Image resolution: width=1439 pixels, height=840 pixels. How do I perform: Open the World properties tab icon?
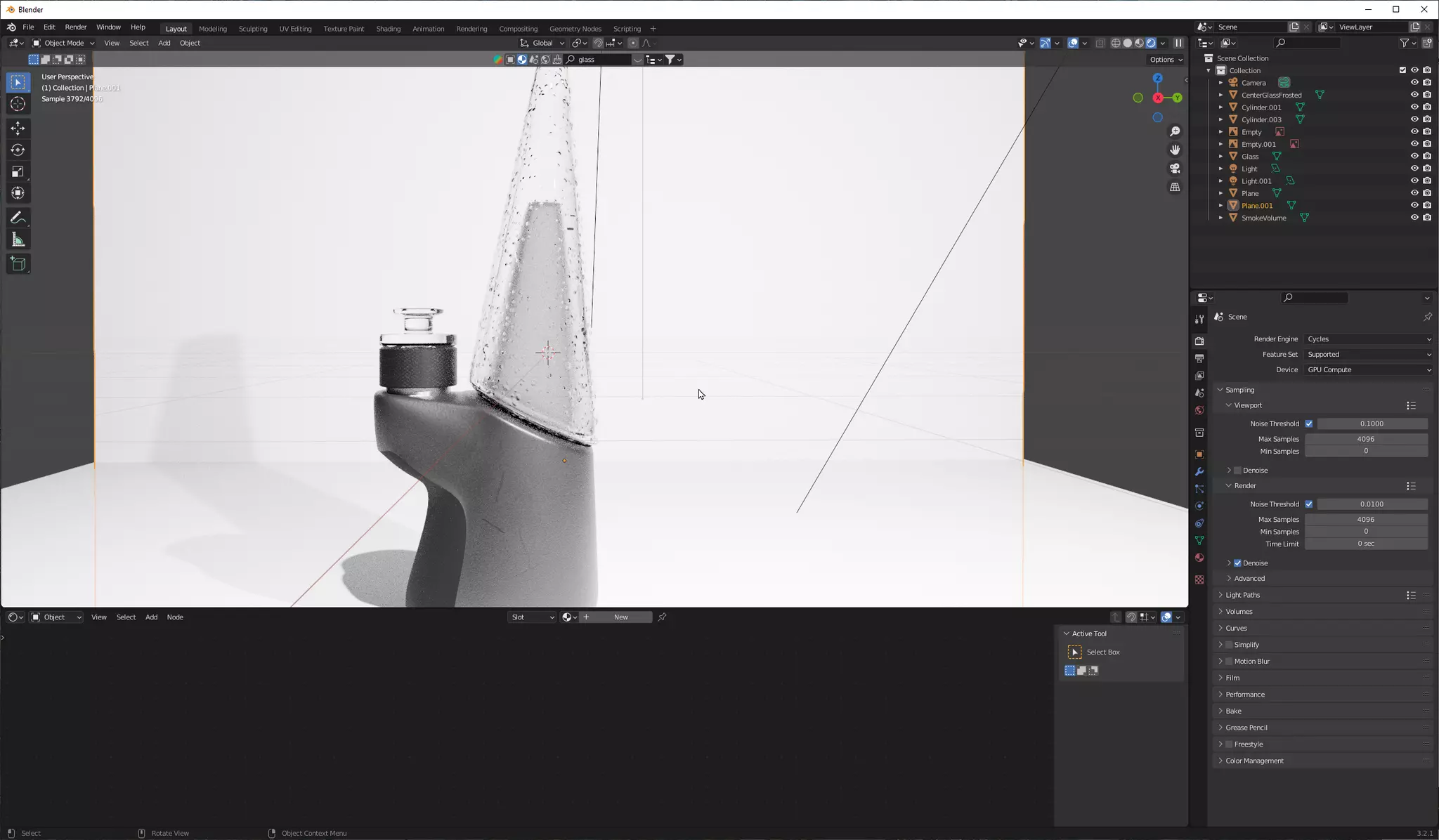1199,410
